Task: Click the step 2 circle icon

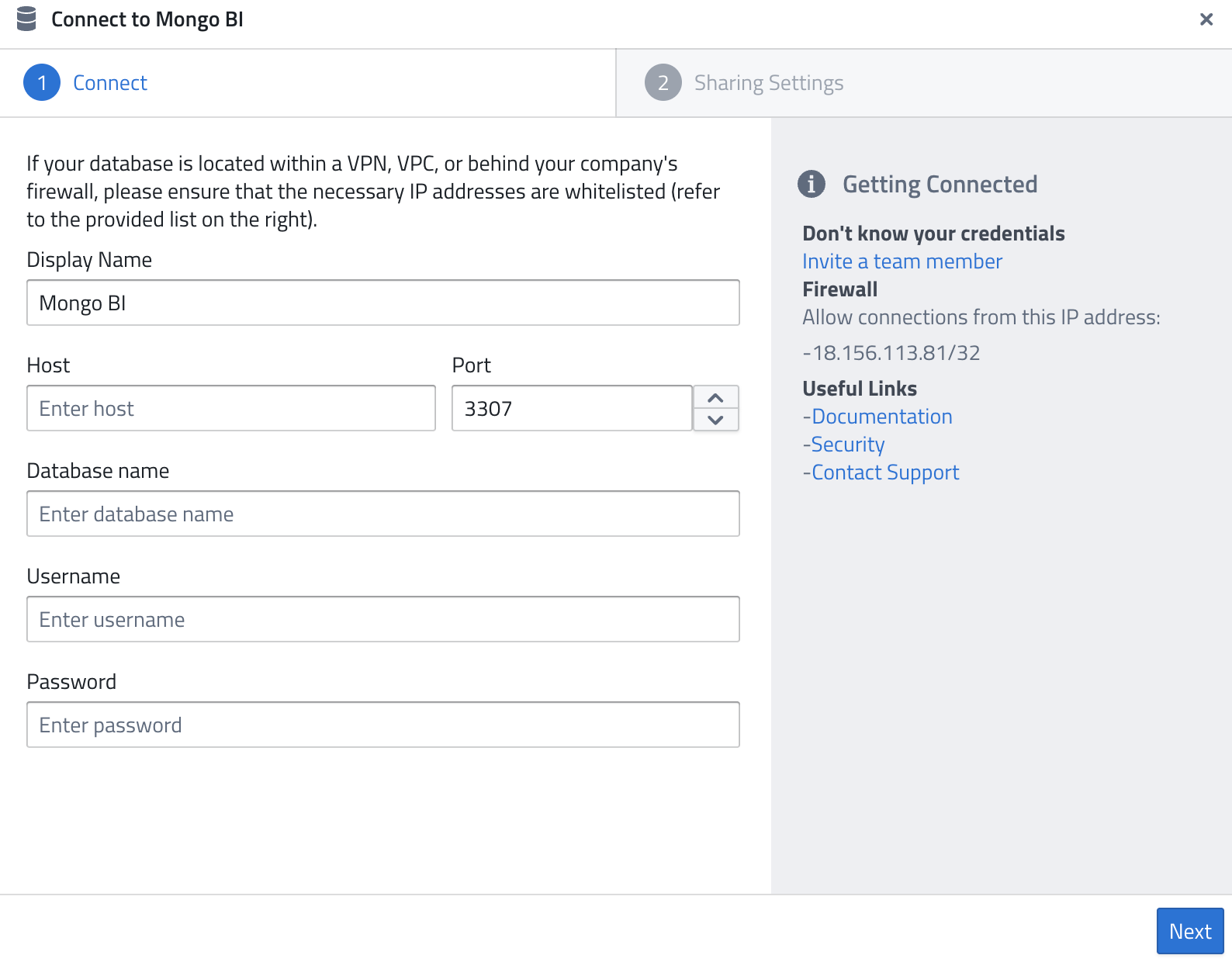Action: pyautogui.click(x=663, y=83)
